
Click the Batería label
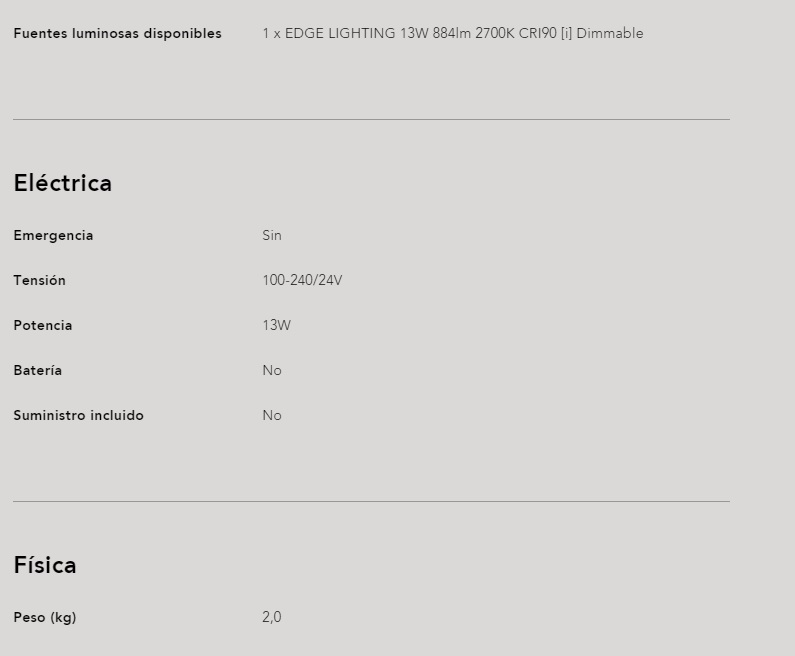tap(38, 371)
